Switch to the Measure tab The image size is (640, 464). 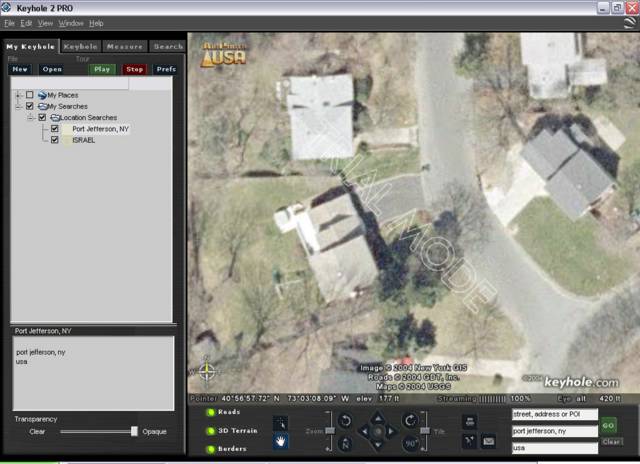coord(125,47)
